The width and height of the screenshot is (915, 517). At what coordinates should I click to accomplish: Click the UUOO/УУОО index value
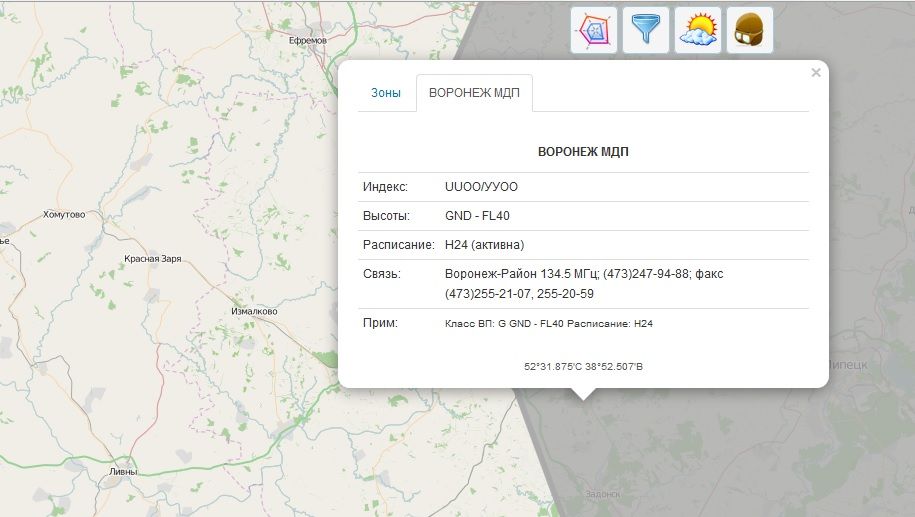coord(481,187)
